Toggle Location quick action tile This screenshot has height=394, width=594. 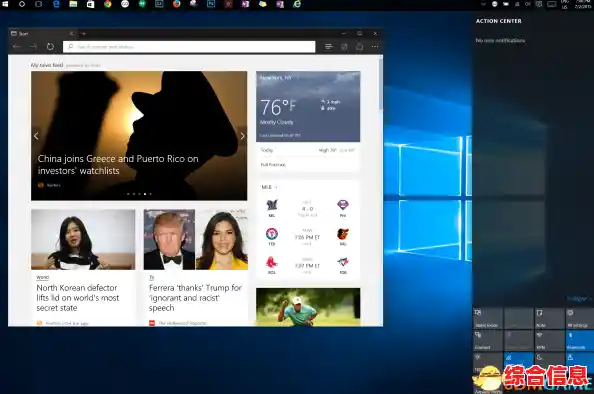tap(579, 362)
